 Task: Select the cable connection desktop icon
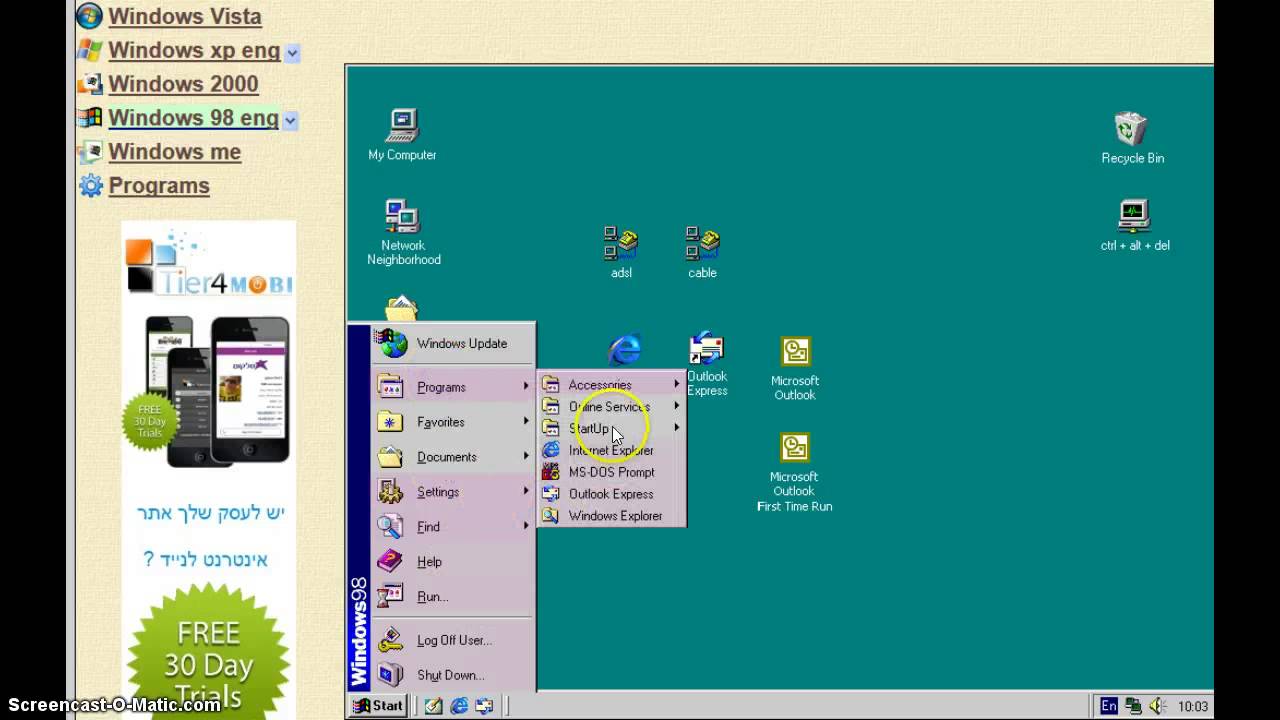tap(702, 251)
